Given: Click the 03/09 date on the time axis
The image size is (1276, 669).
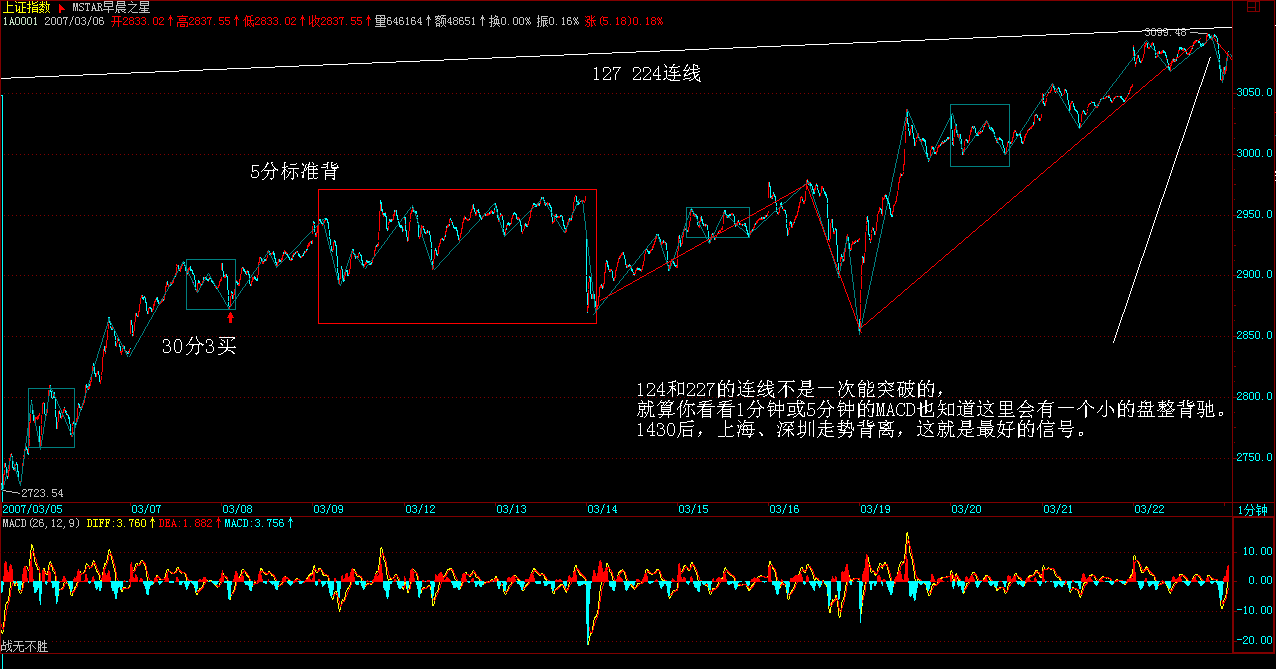Looking at the screenshot, I should click(x=329, y=509).
